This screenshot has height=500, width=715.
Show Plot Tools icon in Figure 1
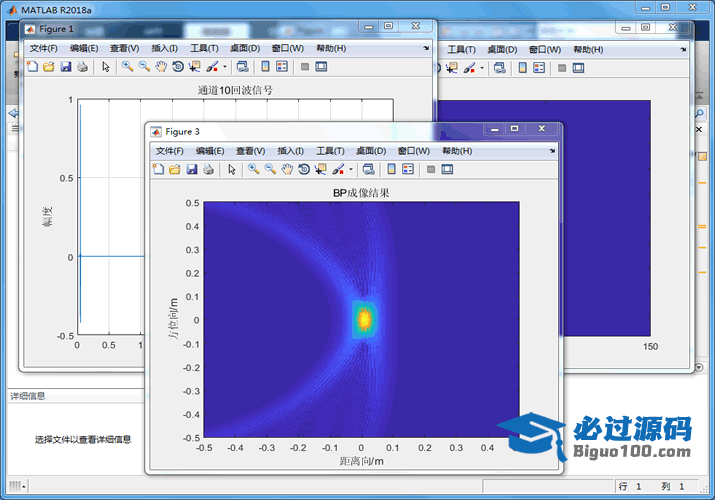pyautogui.click(x=321, y=67)
